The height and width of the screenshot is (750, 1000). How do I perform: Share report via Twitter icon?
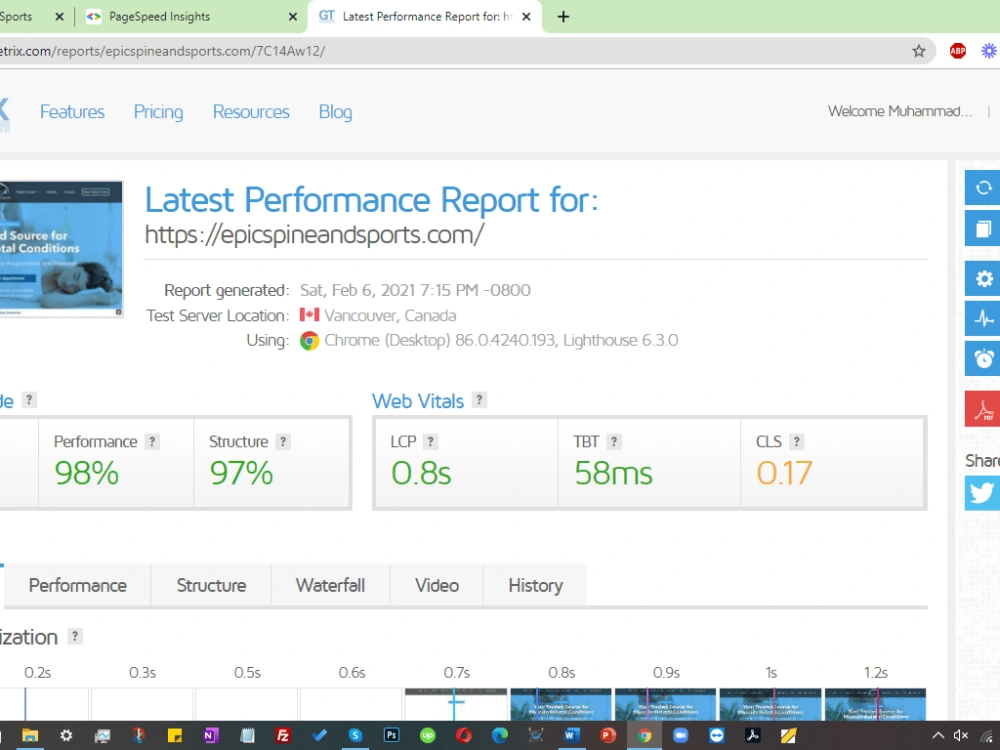coord(983,493)
